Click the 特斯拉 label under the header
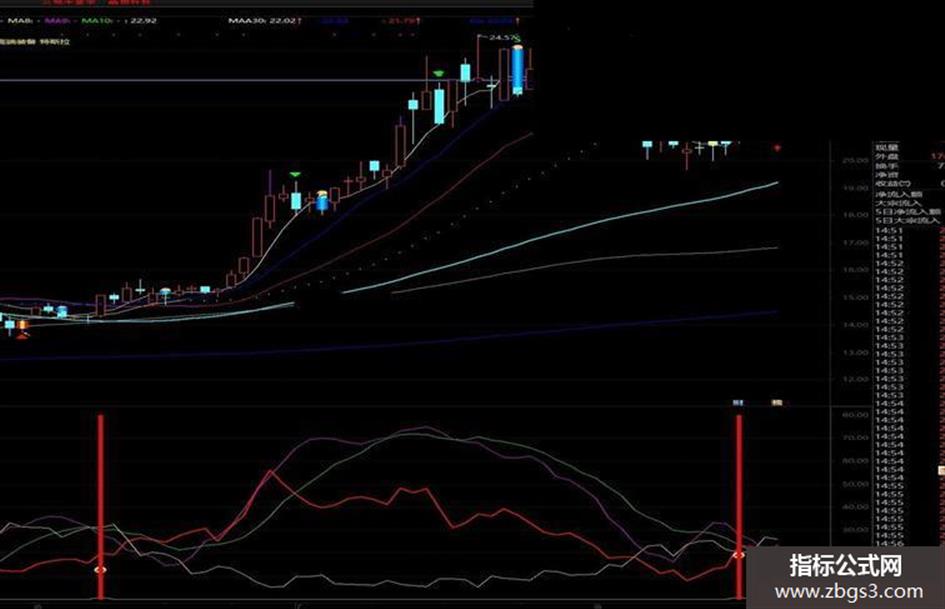The image size is (945, 609). [55, 42]
